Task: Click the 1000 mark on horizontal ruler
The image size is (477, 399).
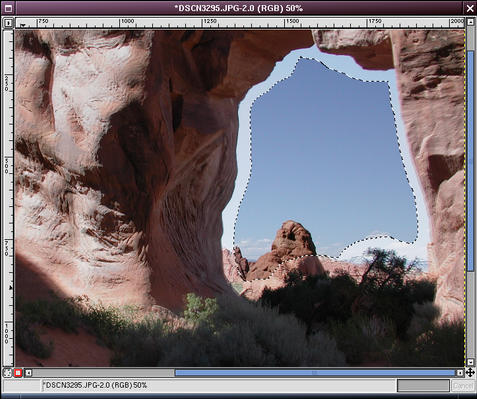Action: click(127, 21)
